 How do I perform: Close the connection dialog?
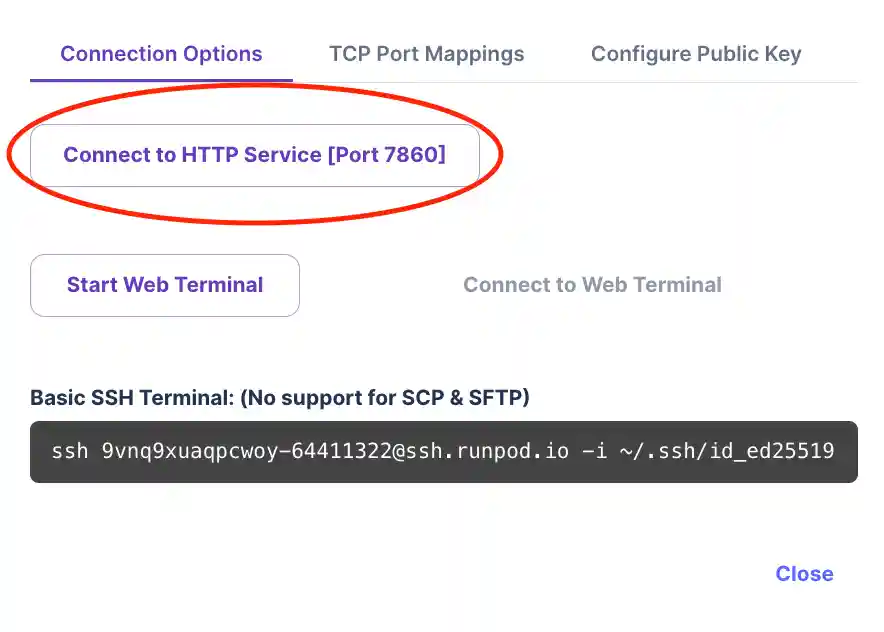(804, 574)
